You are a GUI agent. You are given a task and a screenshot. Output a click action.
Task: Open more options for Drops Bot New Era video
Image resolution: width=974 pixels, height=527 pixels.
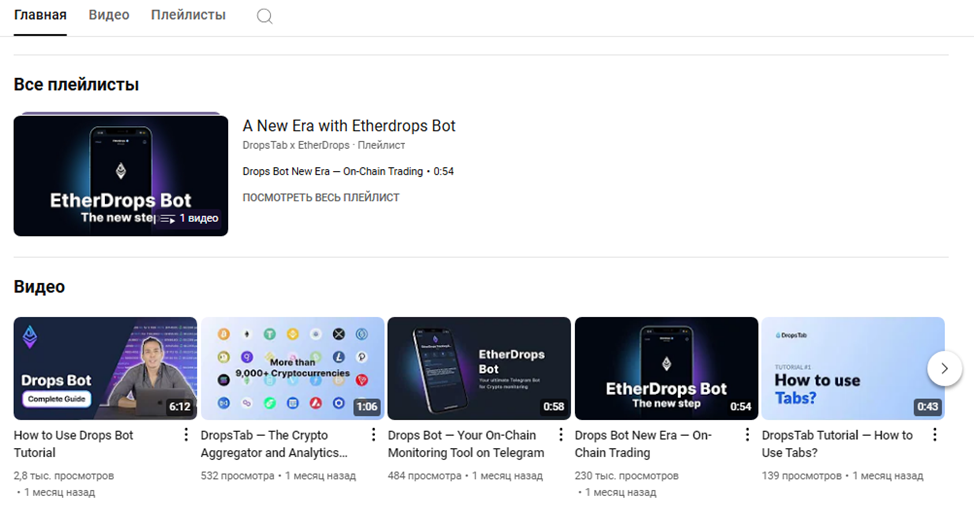coord(747,435)
